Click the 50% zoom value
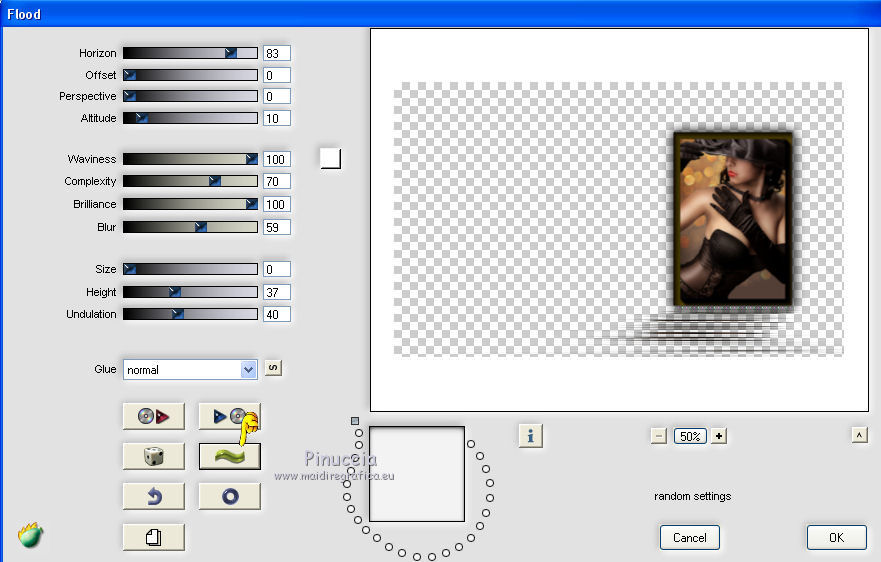 pos(689,436)
